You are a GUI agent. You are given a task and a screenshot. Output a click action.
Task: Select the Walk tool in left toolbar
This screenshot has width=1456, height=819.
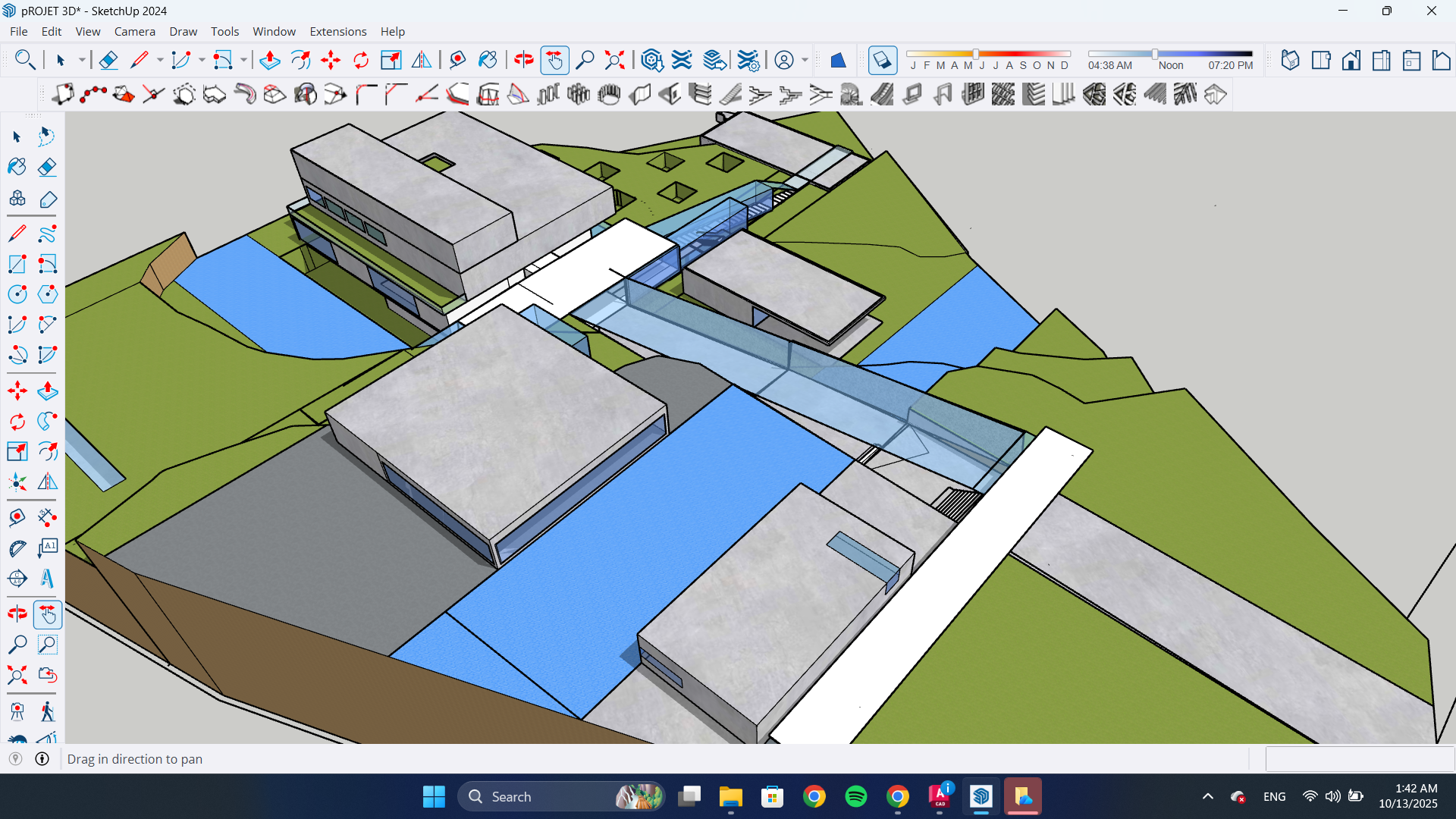[47, 711]
